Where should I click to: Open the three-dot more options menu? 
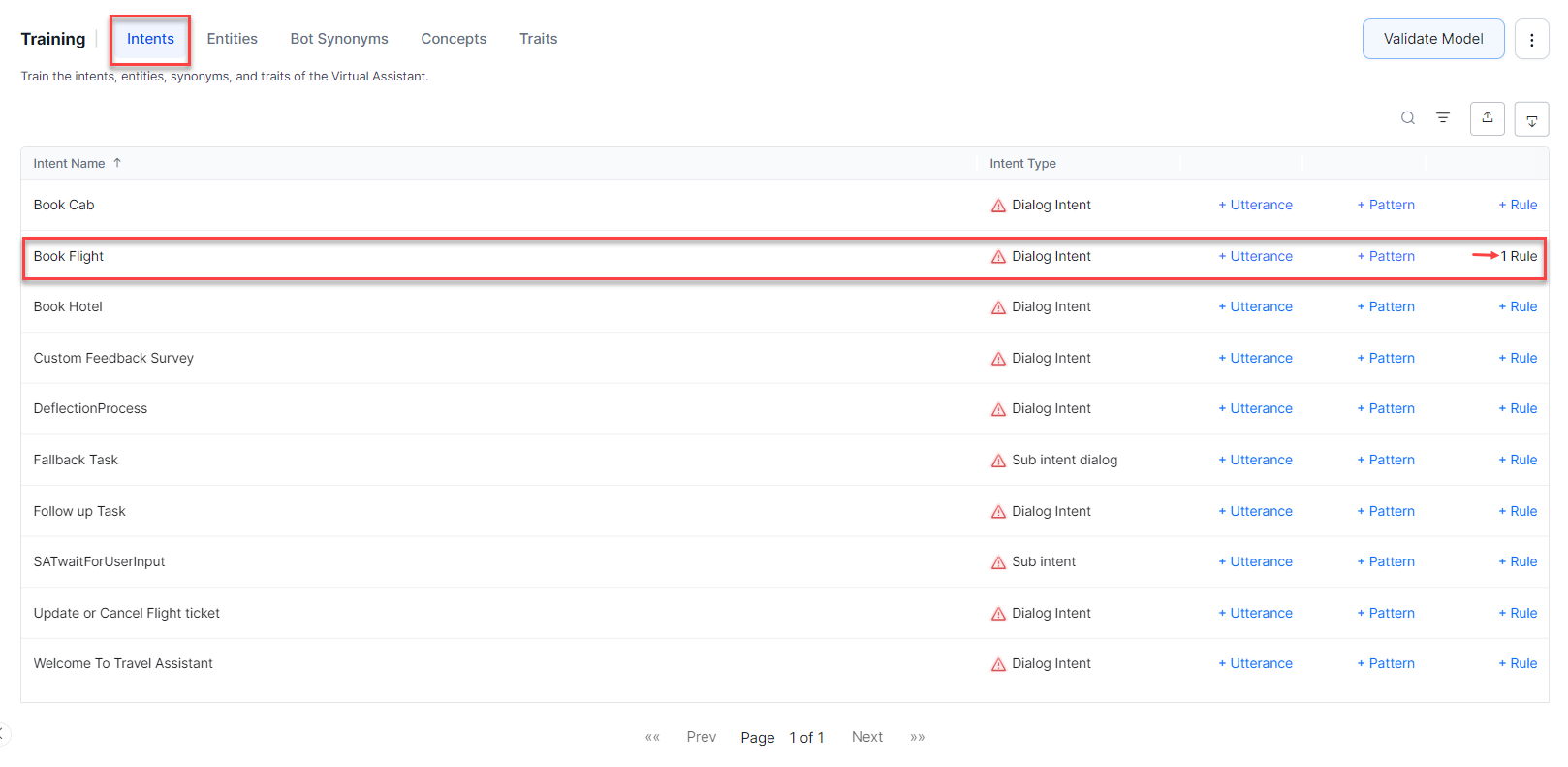tap(1531, 40)
